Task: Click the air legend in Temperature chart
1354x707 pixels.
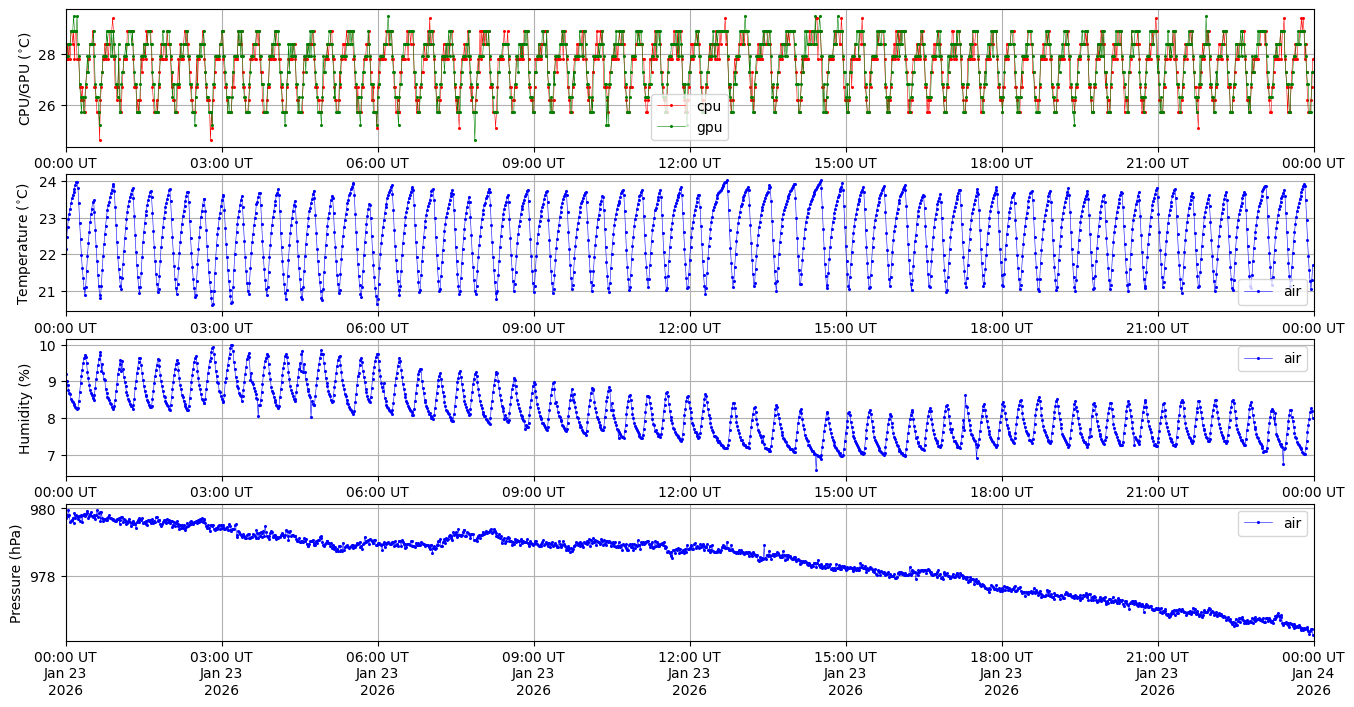Action: click(1283, 292)
